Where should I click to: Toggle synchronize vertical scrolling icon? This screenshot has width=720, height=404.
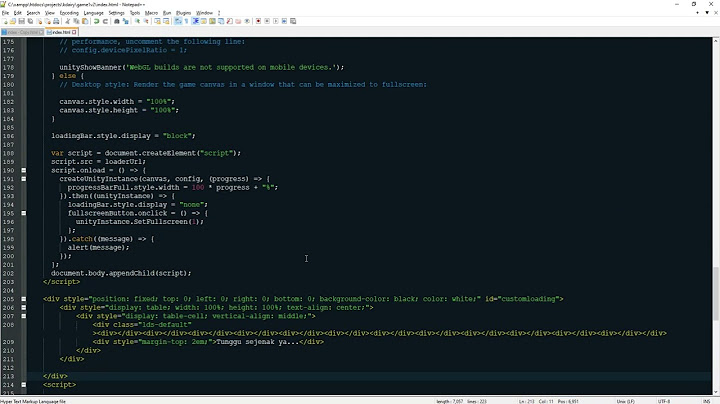pos(158,21)
